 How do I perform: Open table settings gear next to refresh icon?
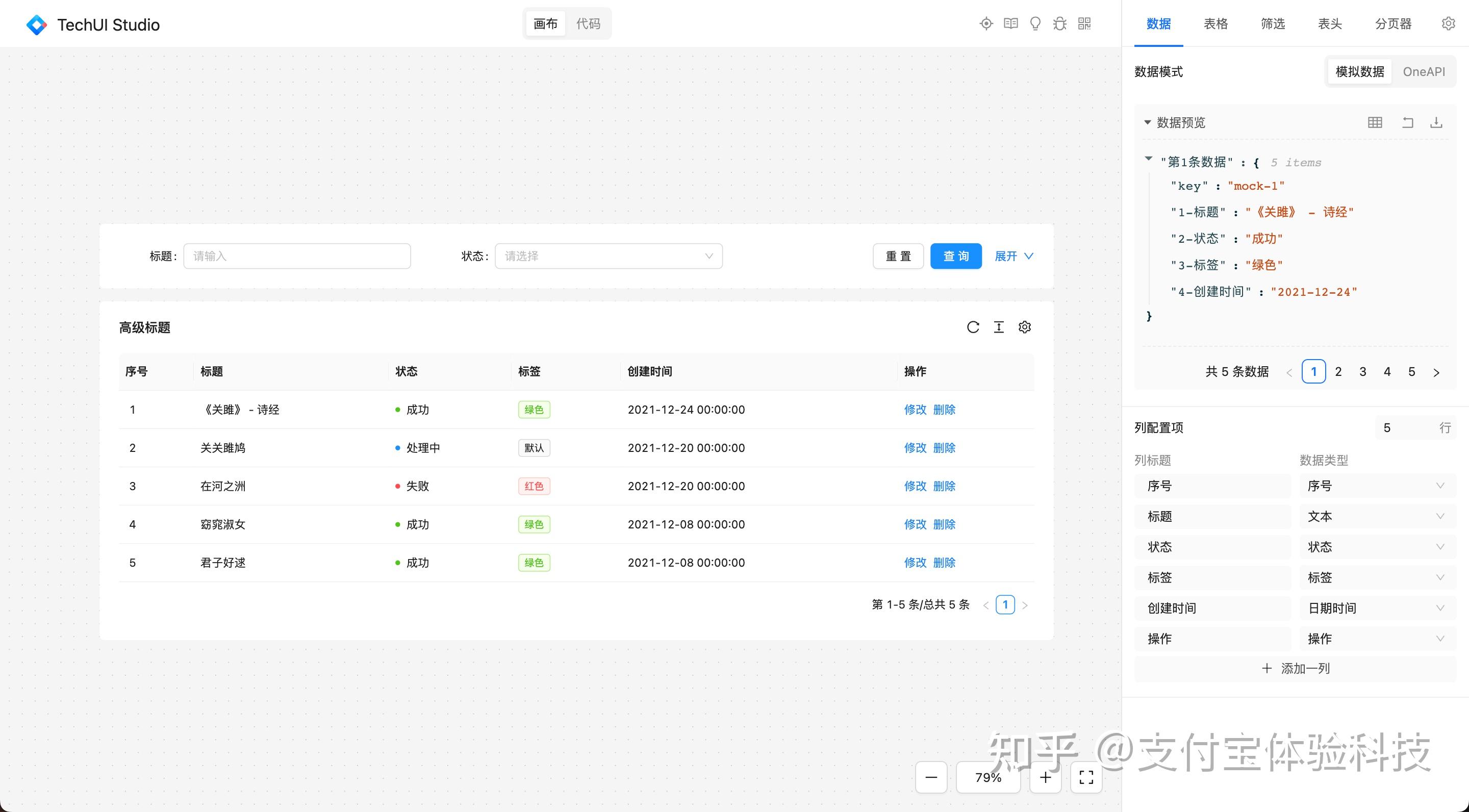[1024, 327]
